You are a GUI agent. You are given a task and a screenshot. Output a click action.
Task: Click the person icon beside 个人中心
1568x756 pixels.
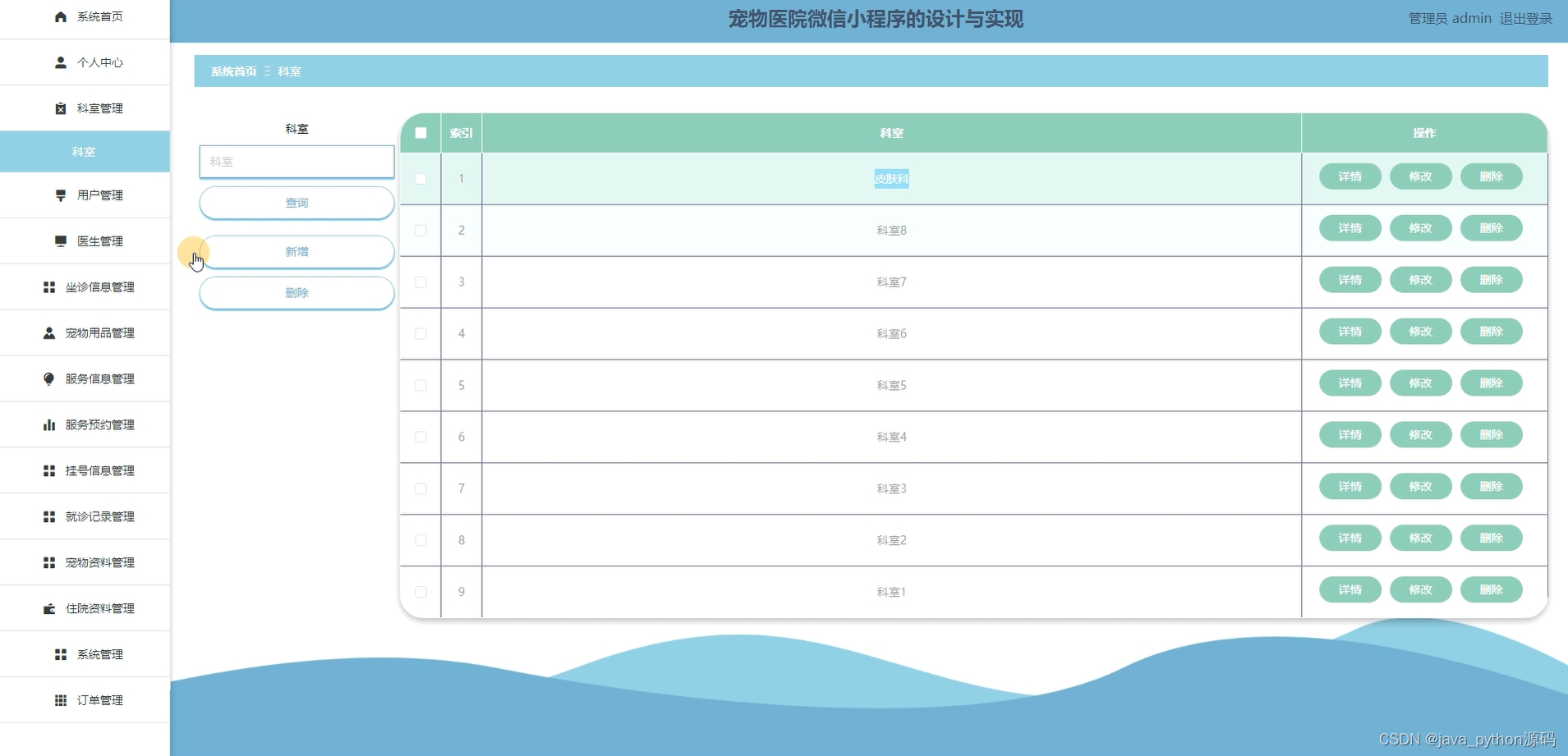coord(61,62)
